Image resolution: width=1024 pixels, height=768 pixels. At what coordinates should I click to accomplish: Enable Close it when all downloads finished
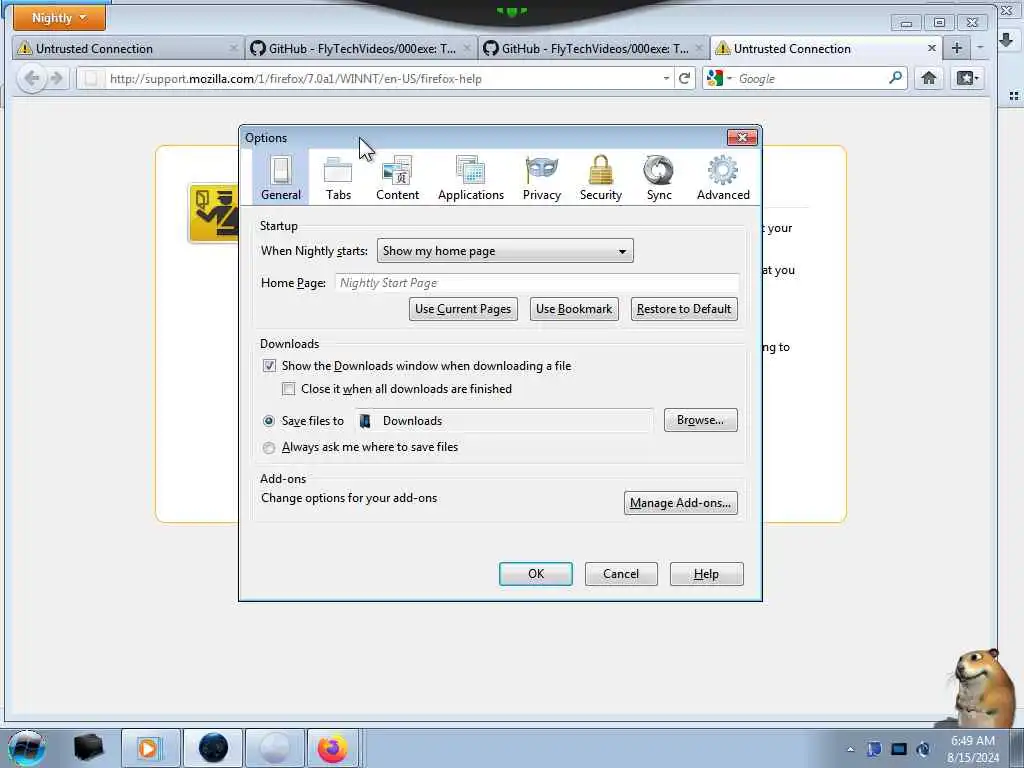point(289,389)
